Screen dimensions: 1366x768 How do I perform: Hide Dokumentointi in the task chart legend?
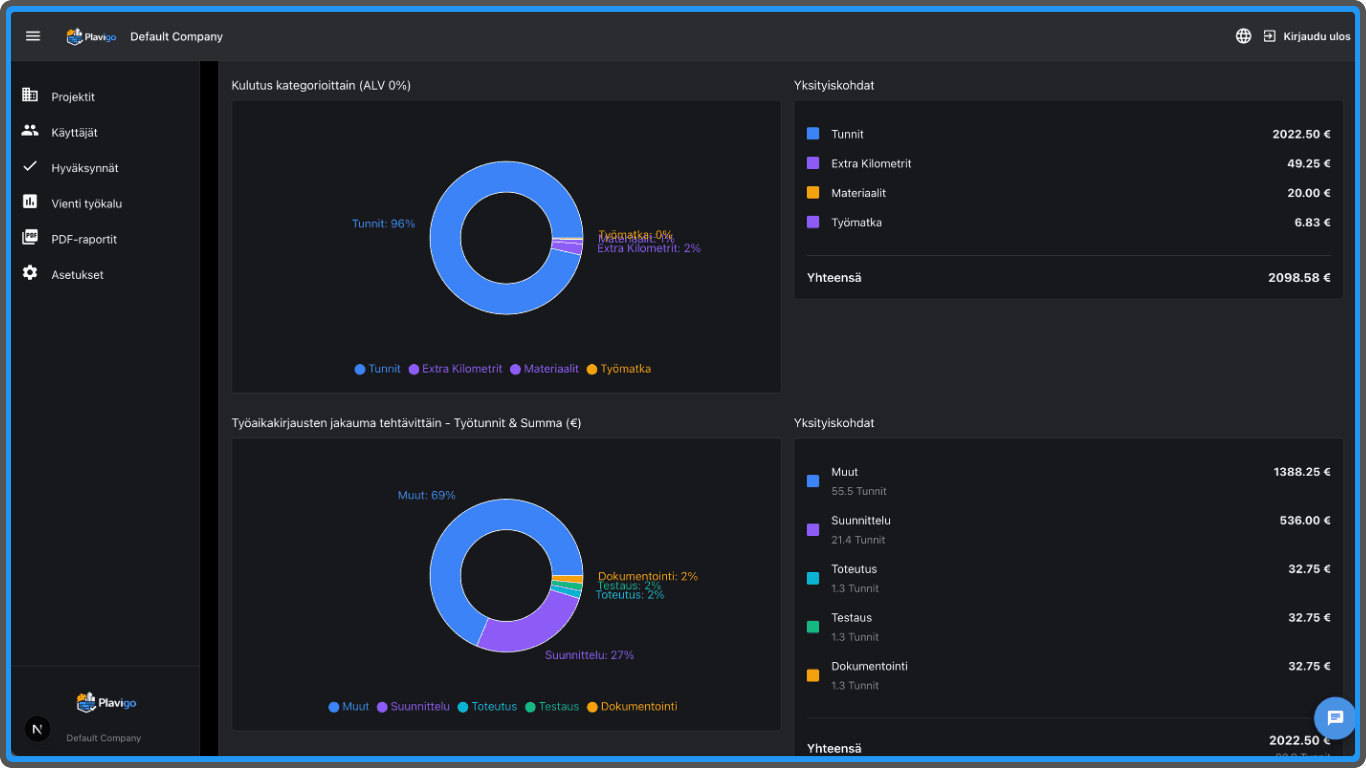pyautogui.click(x=631, y=707)
